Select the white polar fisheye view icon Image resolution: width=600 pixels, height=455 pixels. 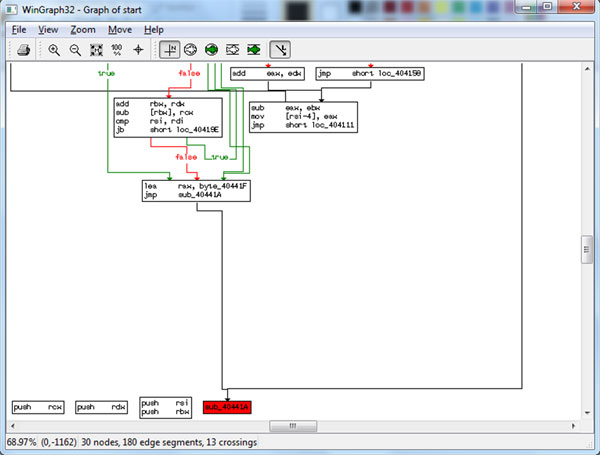click(190, 50)
